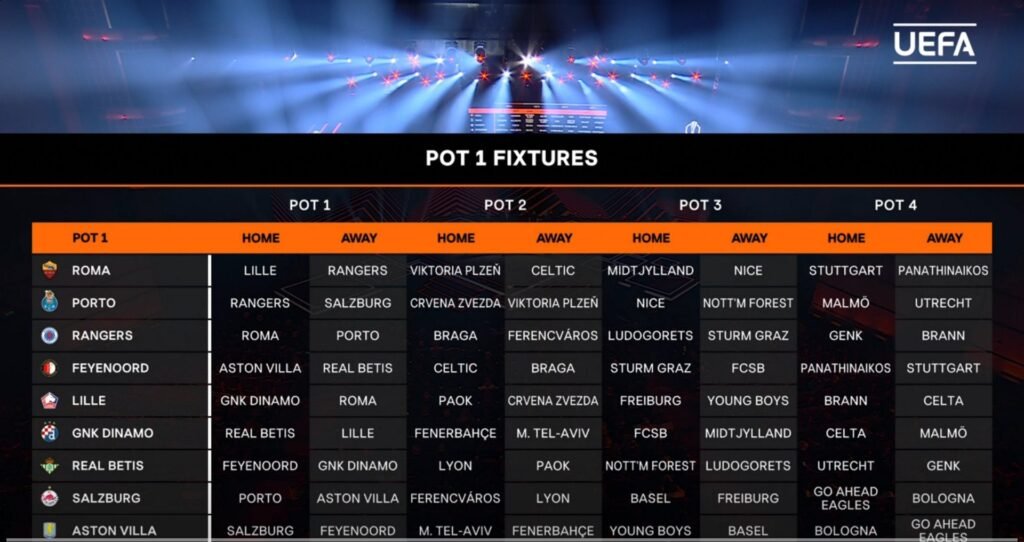Click the POT 1 FIXTURES title

pos(511,158)
